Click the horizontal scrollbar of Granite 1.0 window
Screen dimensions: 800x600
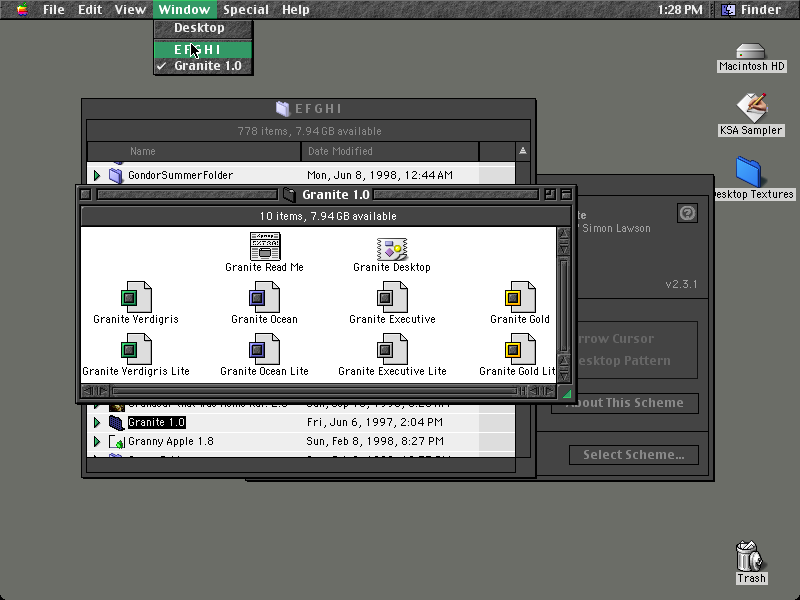tap(319, 391)
